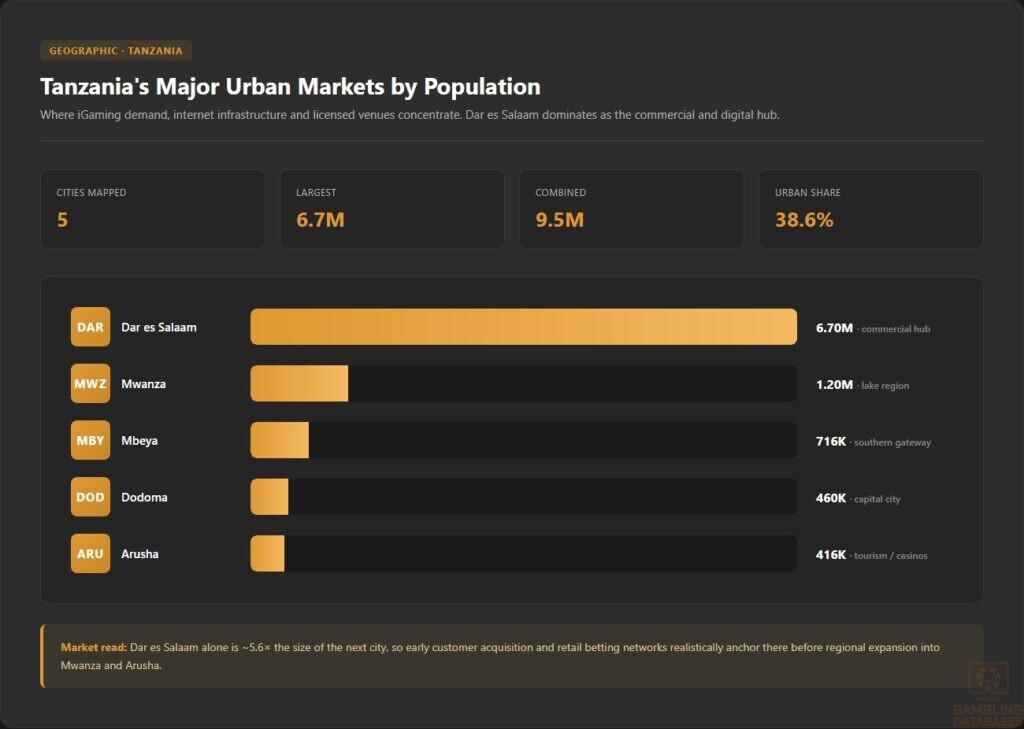This screenshot has height=729, width=1024.
Task: Click the 'Arusha' city name
Action: [140, 554]
